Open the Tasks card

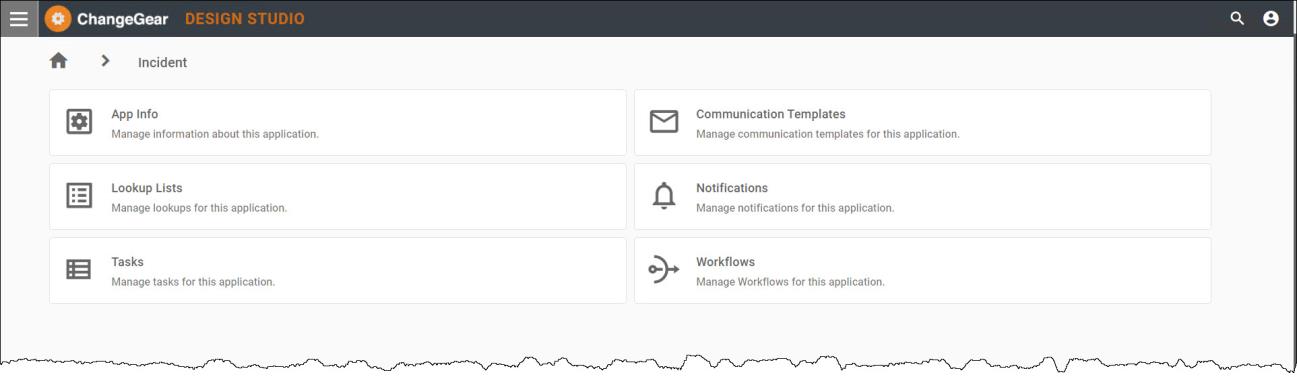pos(338,270)
